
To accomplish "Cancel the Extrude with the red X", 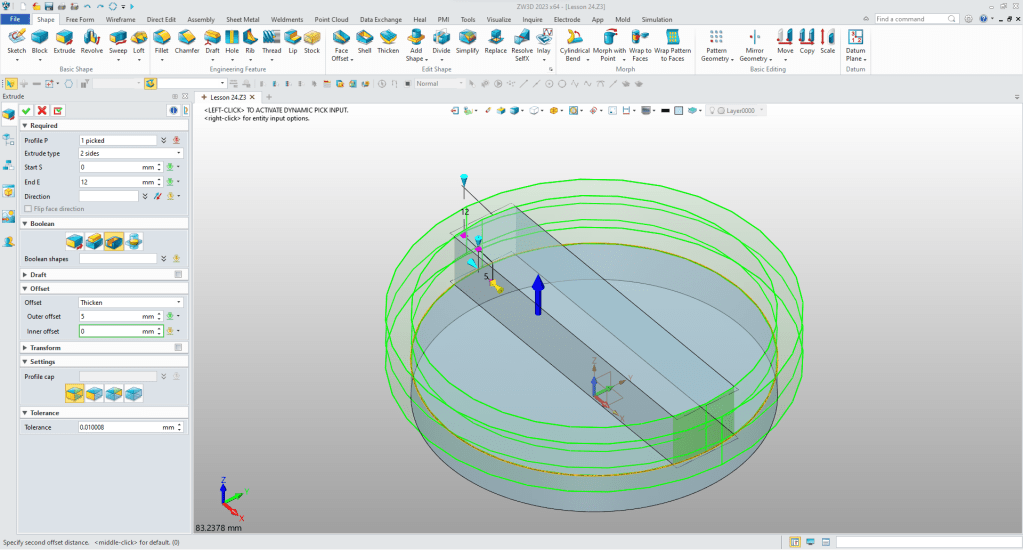I will pyautogui.click(x=42, y=110).
